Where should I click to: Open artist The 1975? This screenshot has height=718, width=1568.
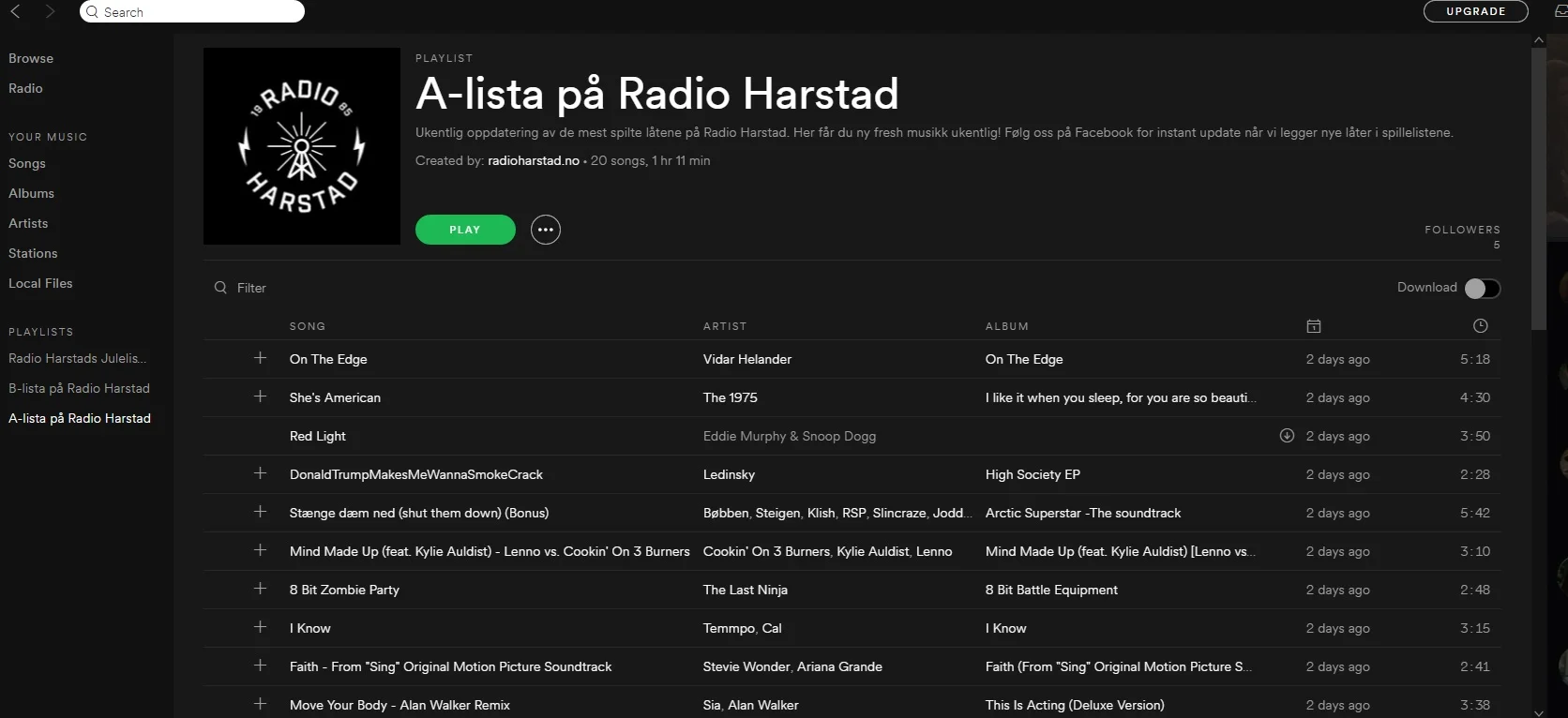(x=731, y=397)
